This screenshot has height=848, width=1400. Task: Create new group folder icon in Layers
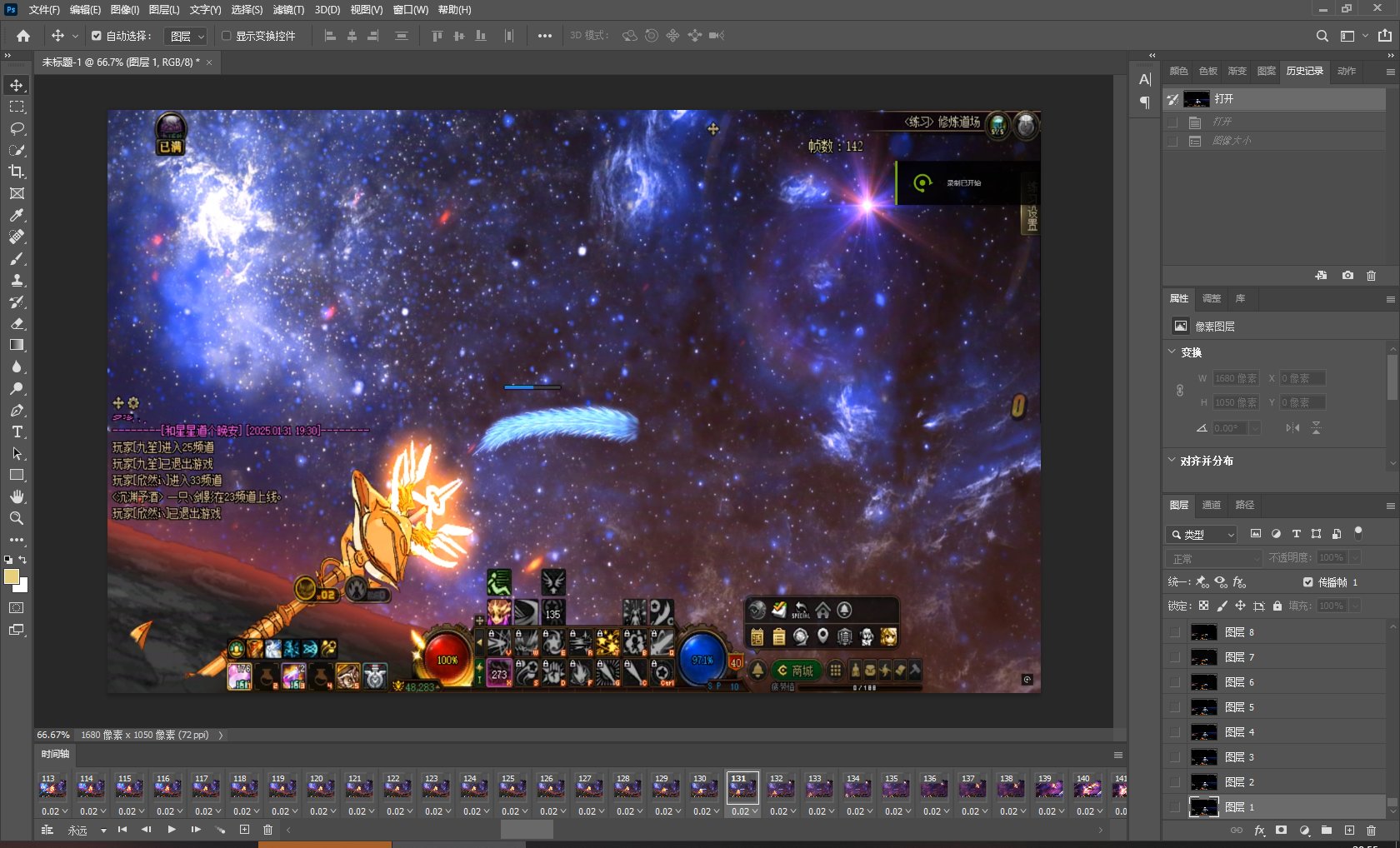point(1327,831)
